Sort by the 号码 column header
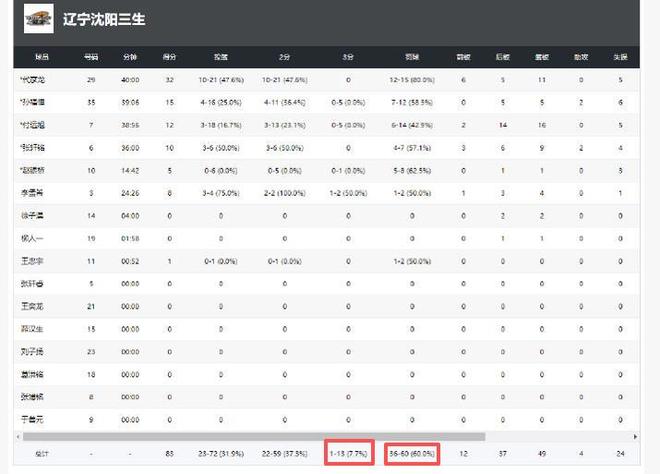 [91, 58]
